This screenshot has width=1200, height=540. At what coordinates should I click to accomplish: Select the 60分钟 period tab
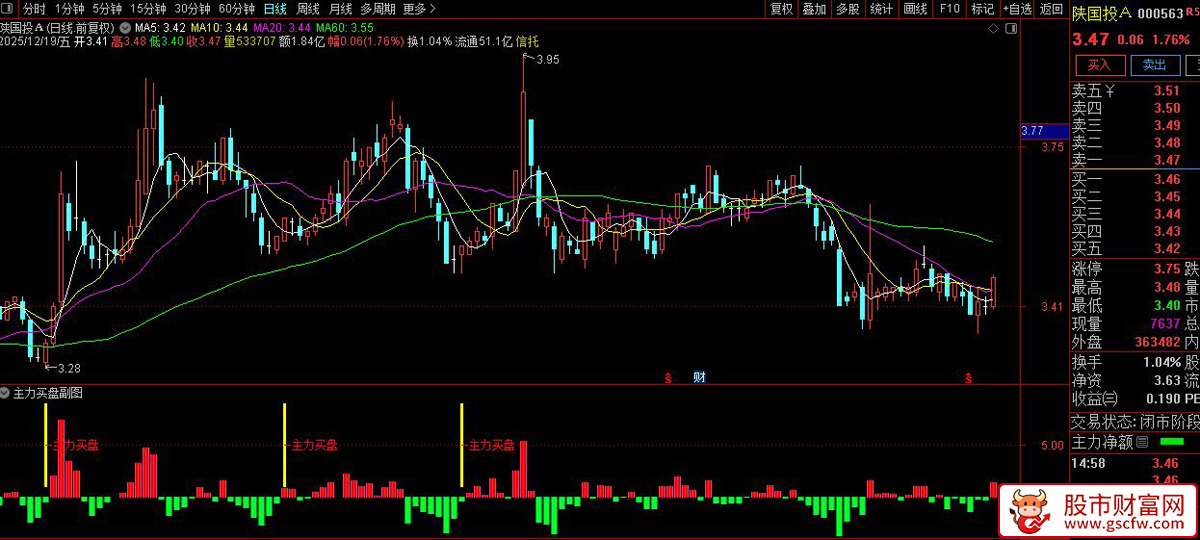click(236, 9)
